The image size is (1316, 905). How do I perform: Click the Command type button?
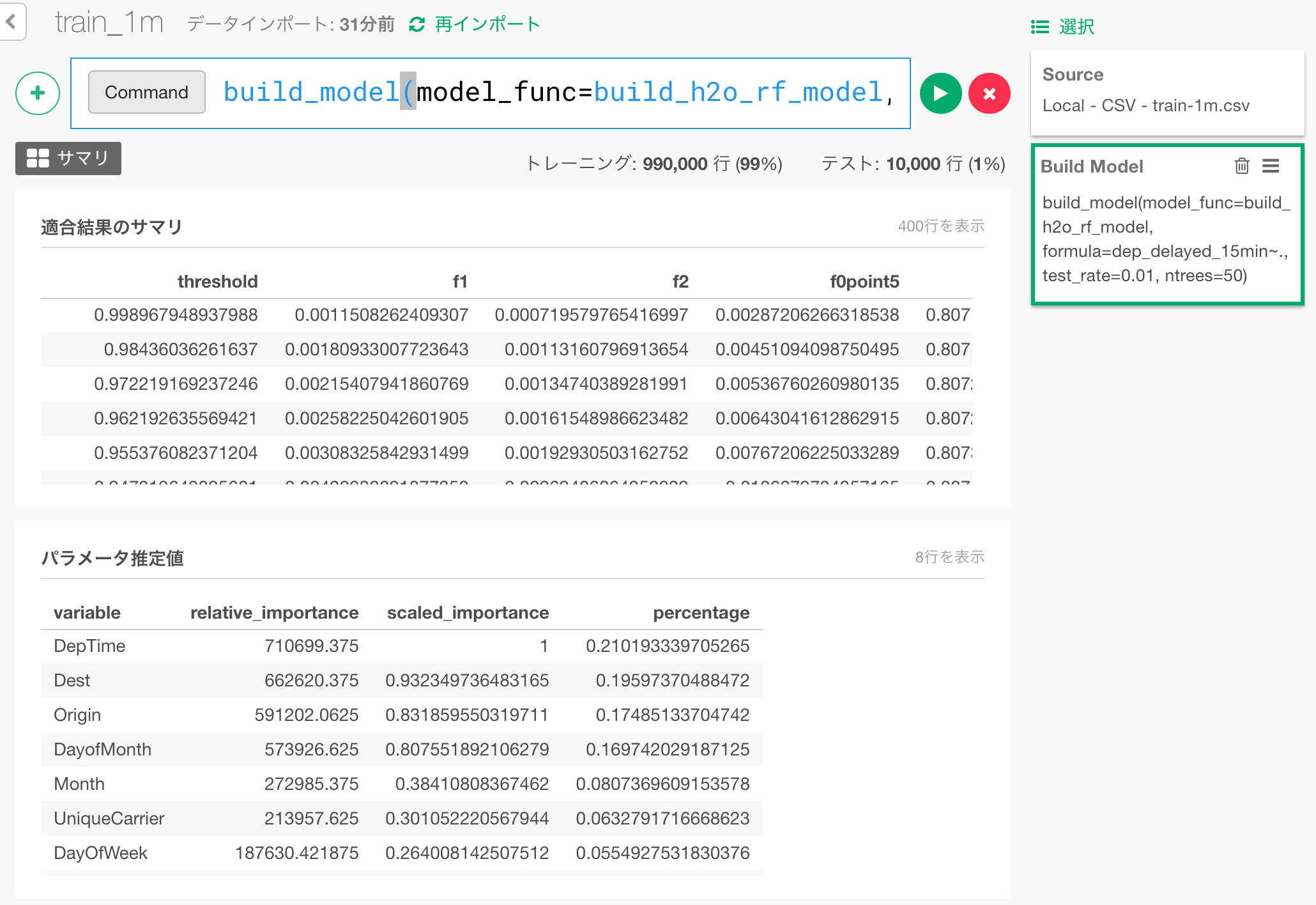pyautogui.click(x=146, y=93)
